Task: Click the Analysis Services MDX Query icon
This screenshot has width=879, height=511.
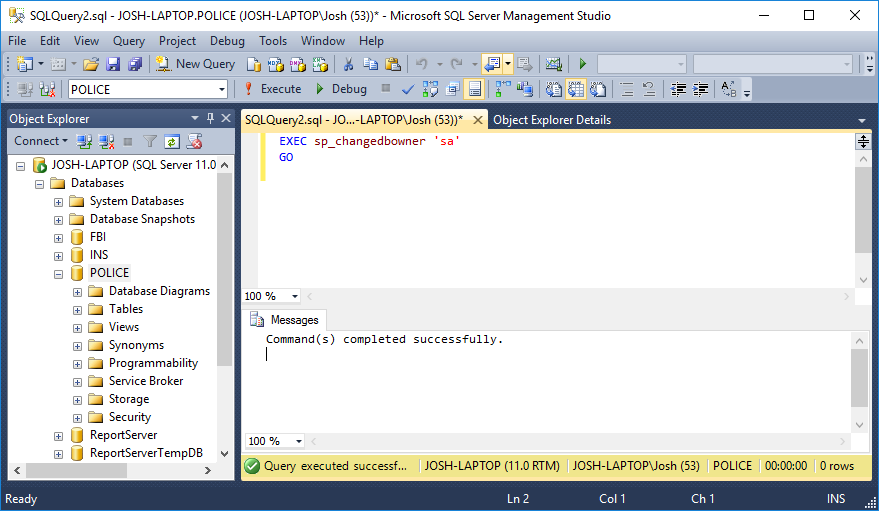Action: click(276, 64)
